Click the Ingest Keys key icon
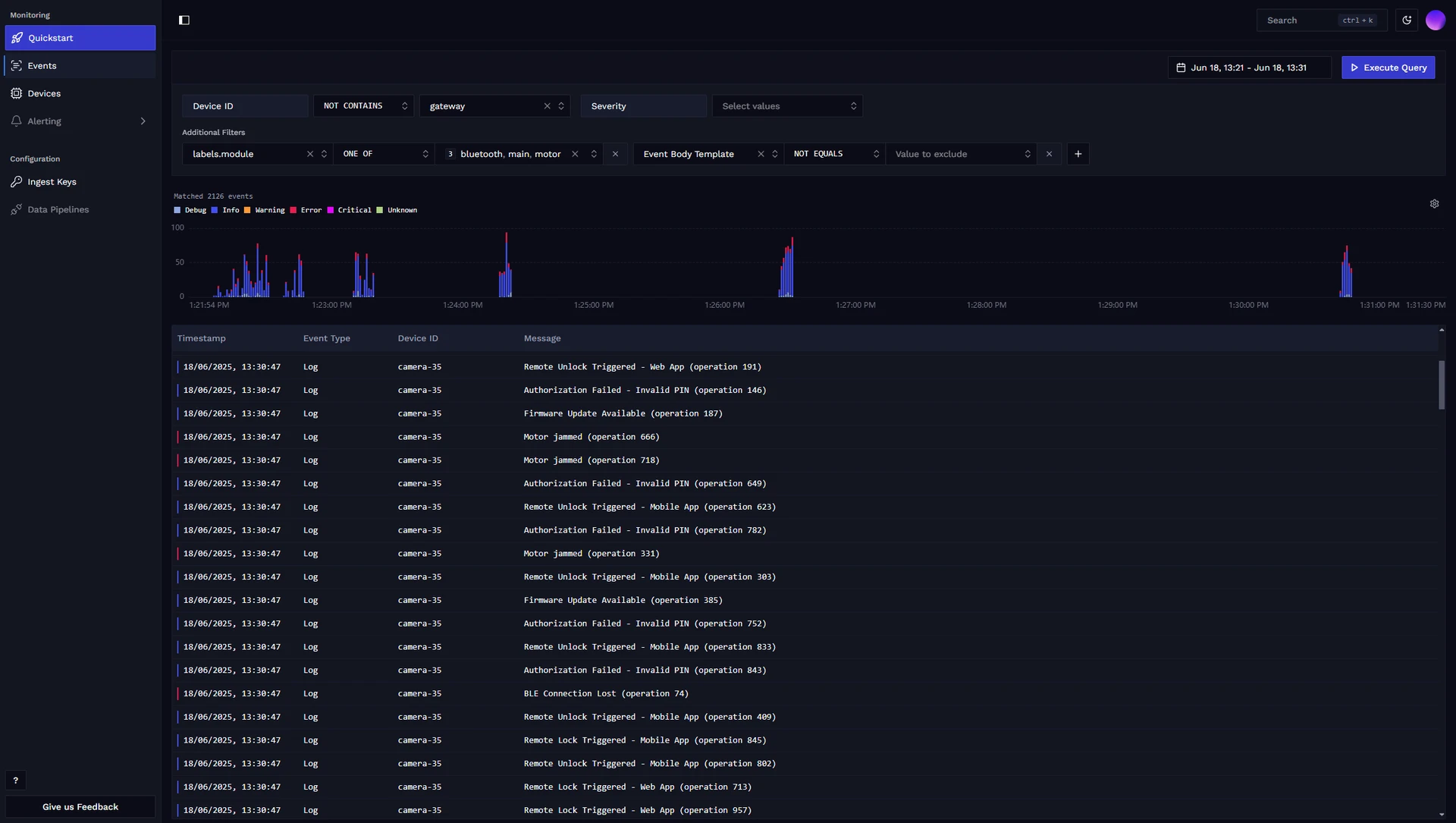The width and height of the screenshot is (1456, 823). pos(16,182)
